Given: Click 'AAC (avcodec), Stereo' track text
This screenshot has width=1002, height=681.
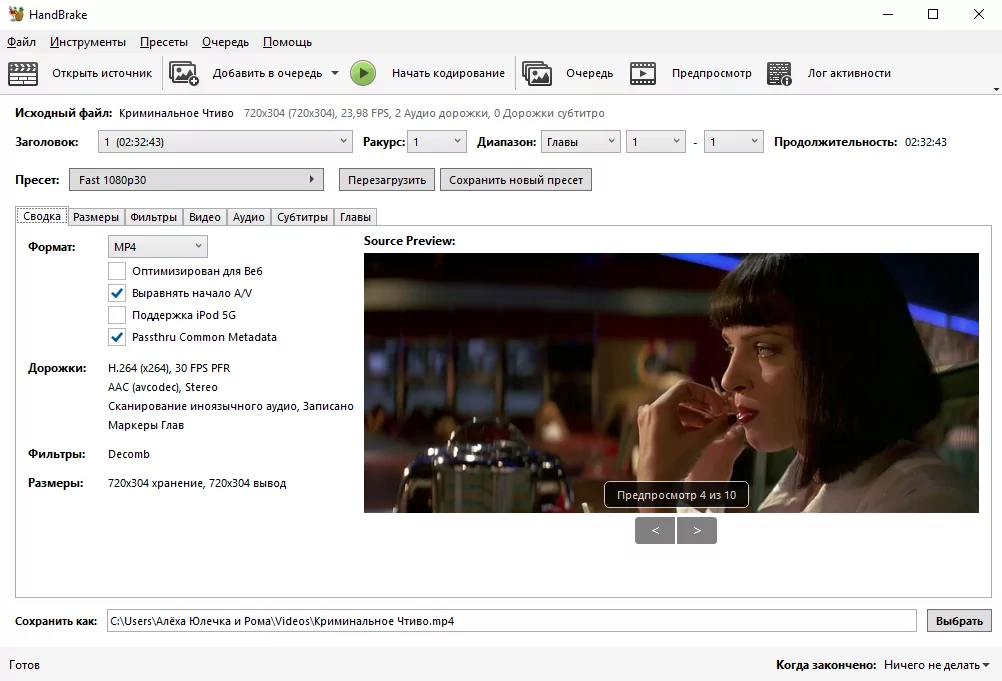Looking at the screenshot, I should (x=163, y=387).
